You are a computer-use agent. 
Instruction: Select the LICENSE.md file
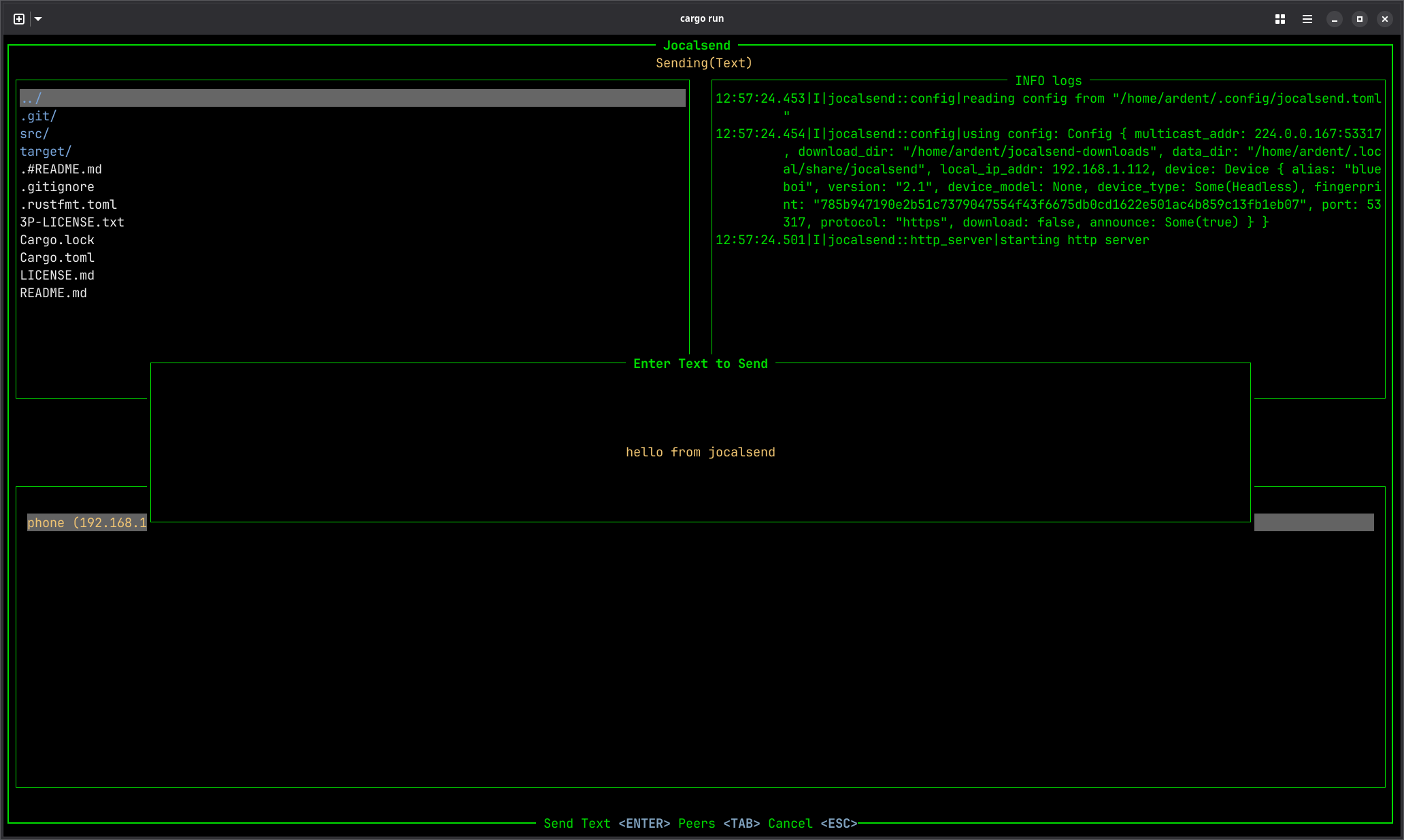point(57,275)
